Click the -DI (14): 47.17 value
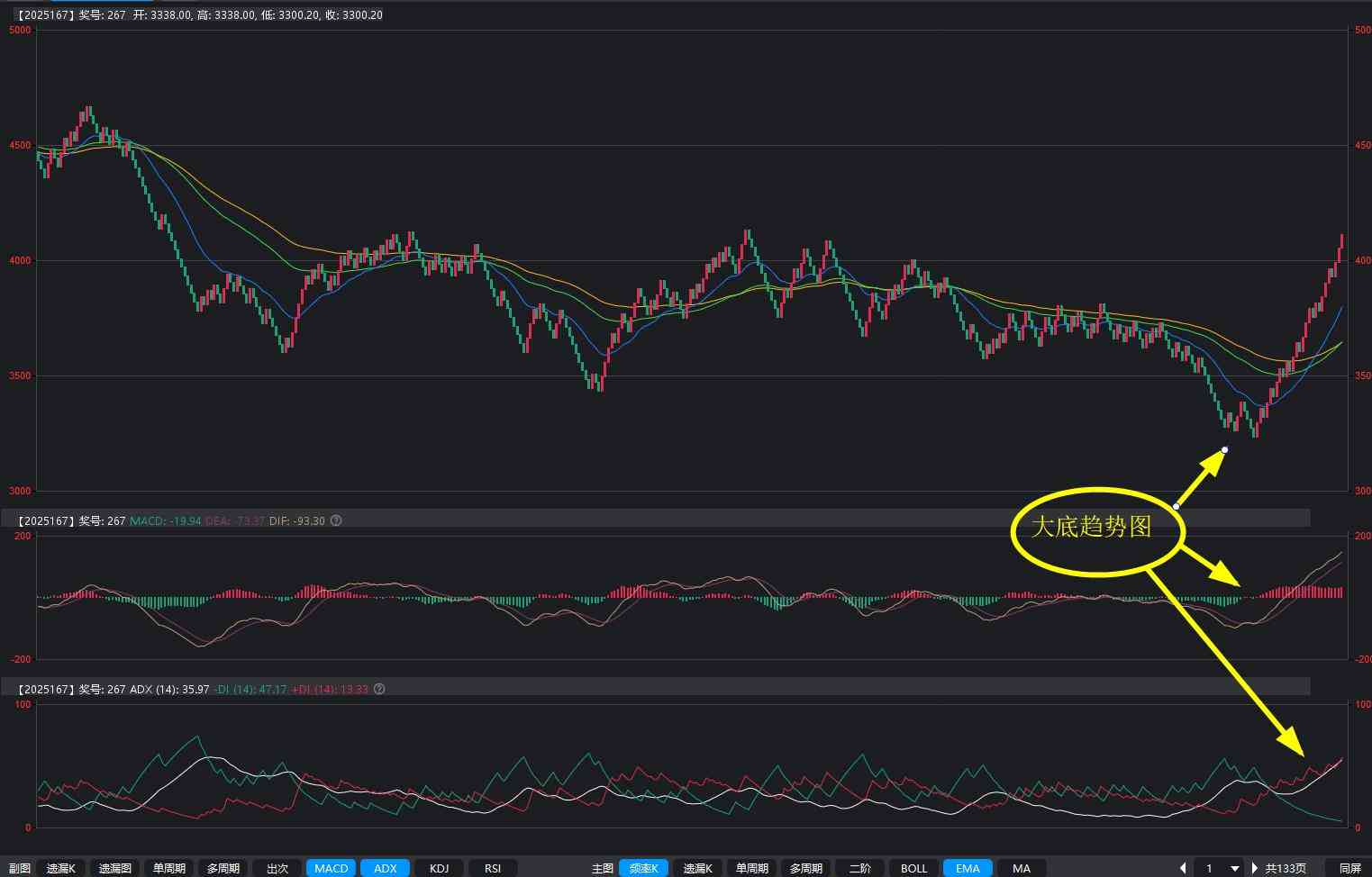The width and height of the screenshot is (1372, 877). click(x=250, y=689)
